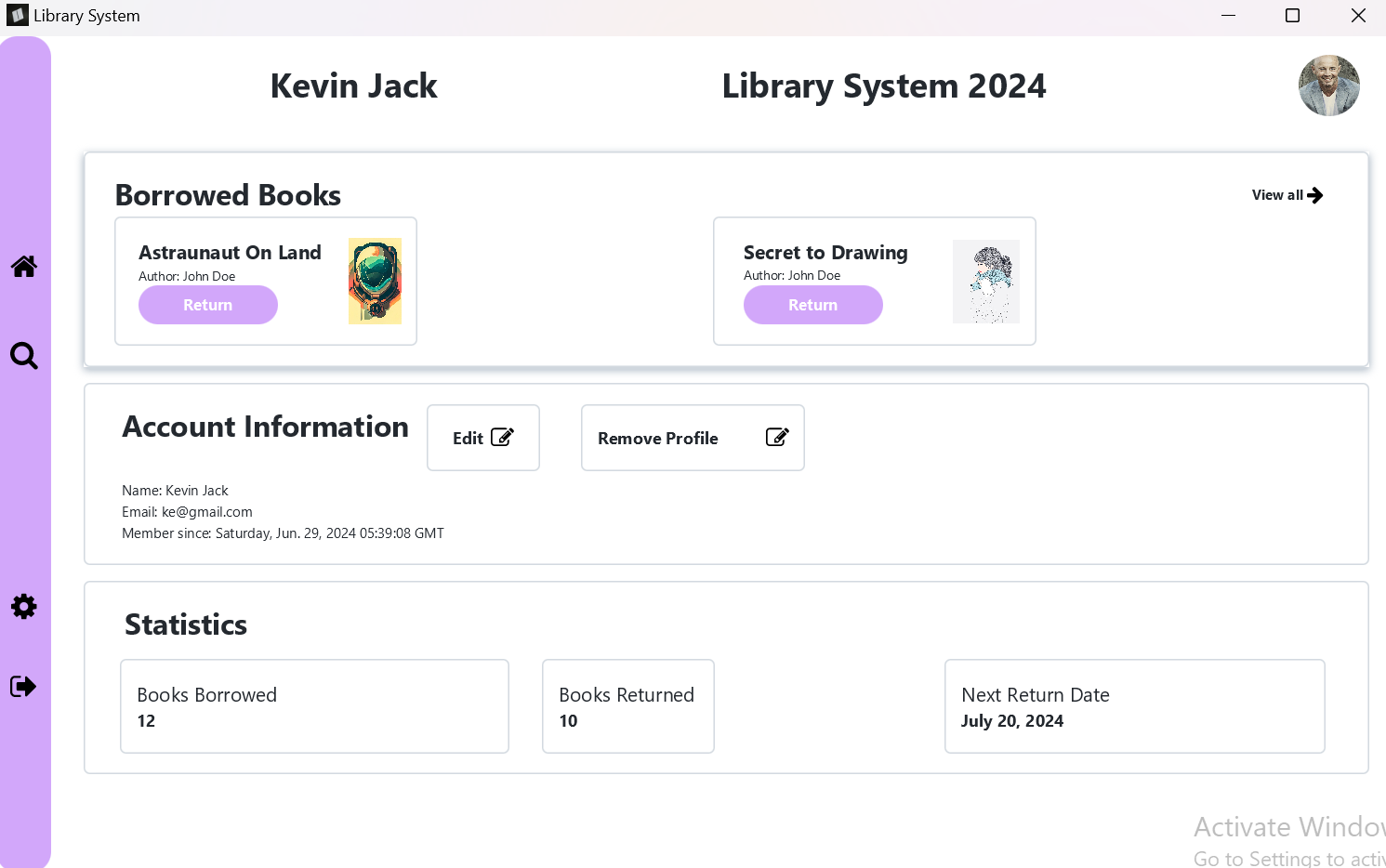Viewport: 1386px width, 868px height.
Task: Open Secret to Drawing book cover thumbnail
Action: pyautogui.click(x=986, y=282)
